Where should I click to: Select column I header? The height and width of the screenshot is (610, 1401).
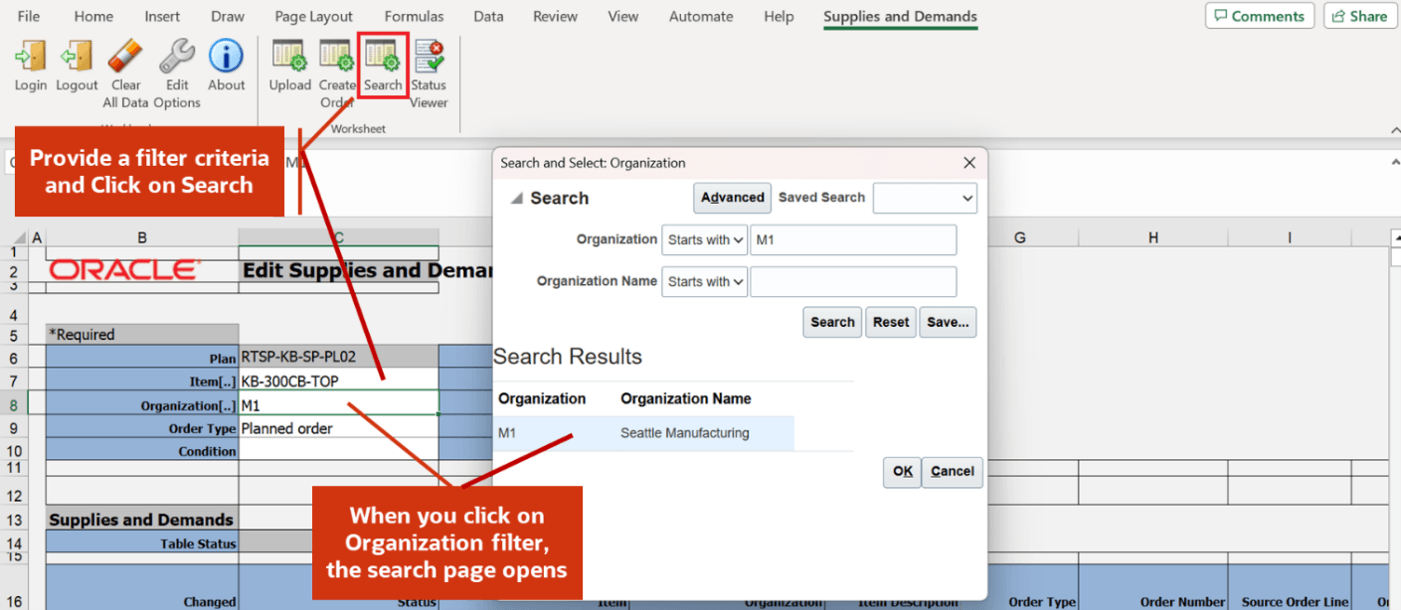pos(1289,237)
